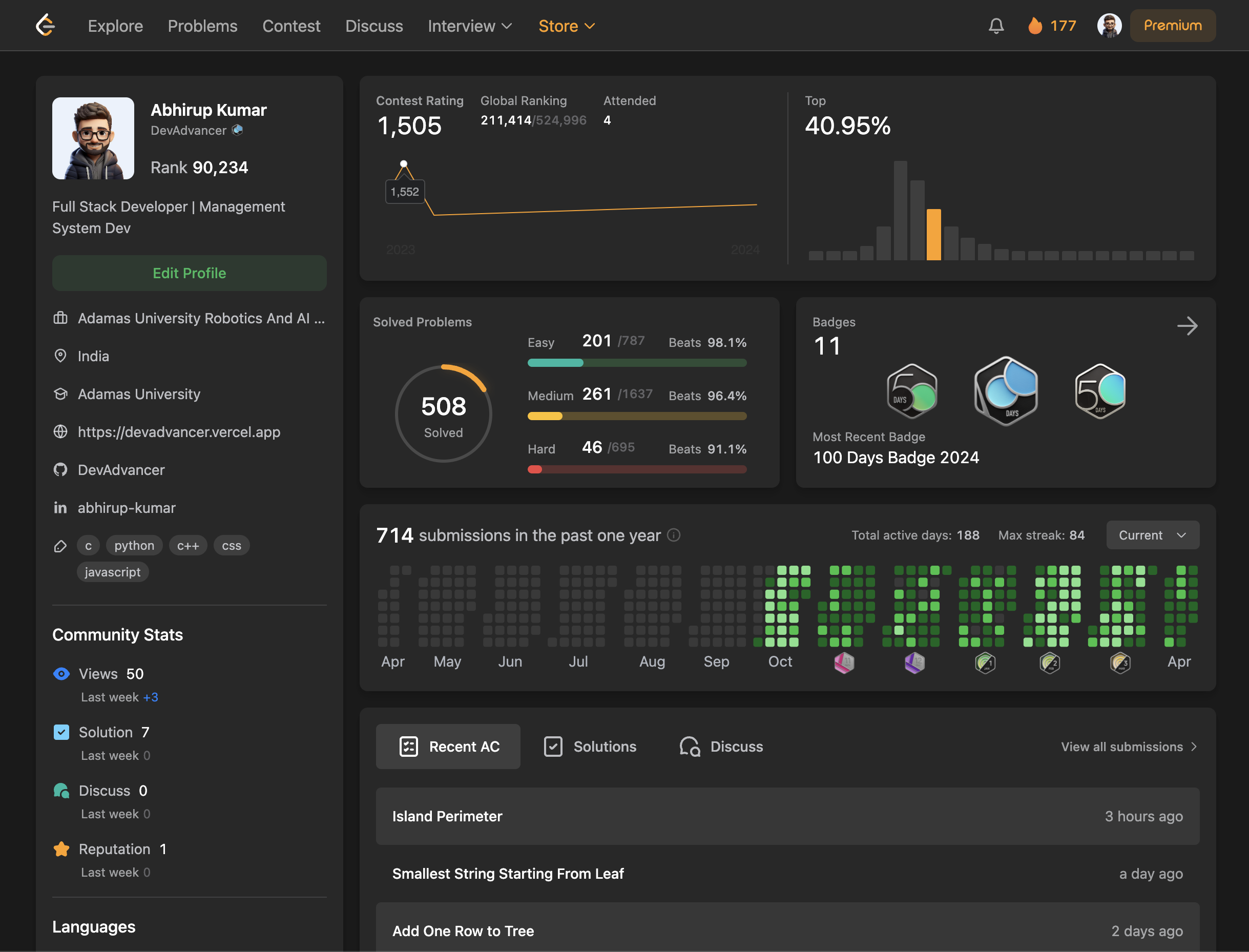Go to the Problems page
This screenshot has width=1249, height=952.
coord(203,26)
